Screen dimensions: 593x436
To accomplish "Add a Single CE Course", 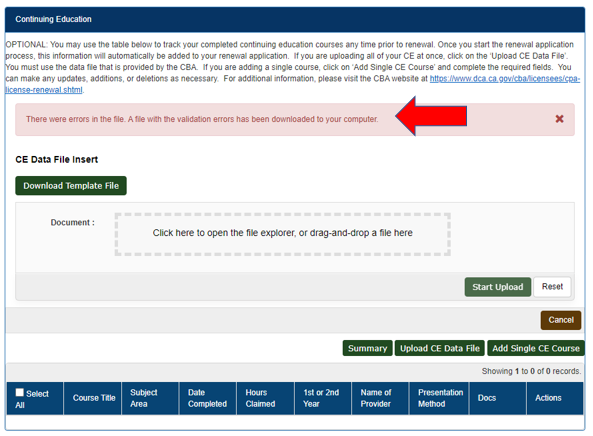I will [x=536, y=348].
